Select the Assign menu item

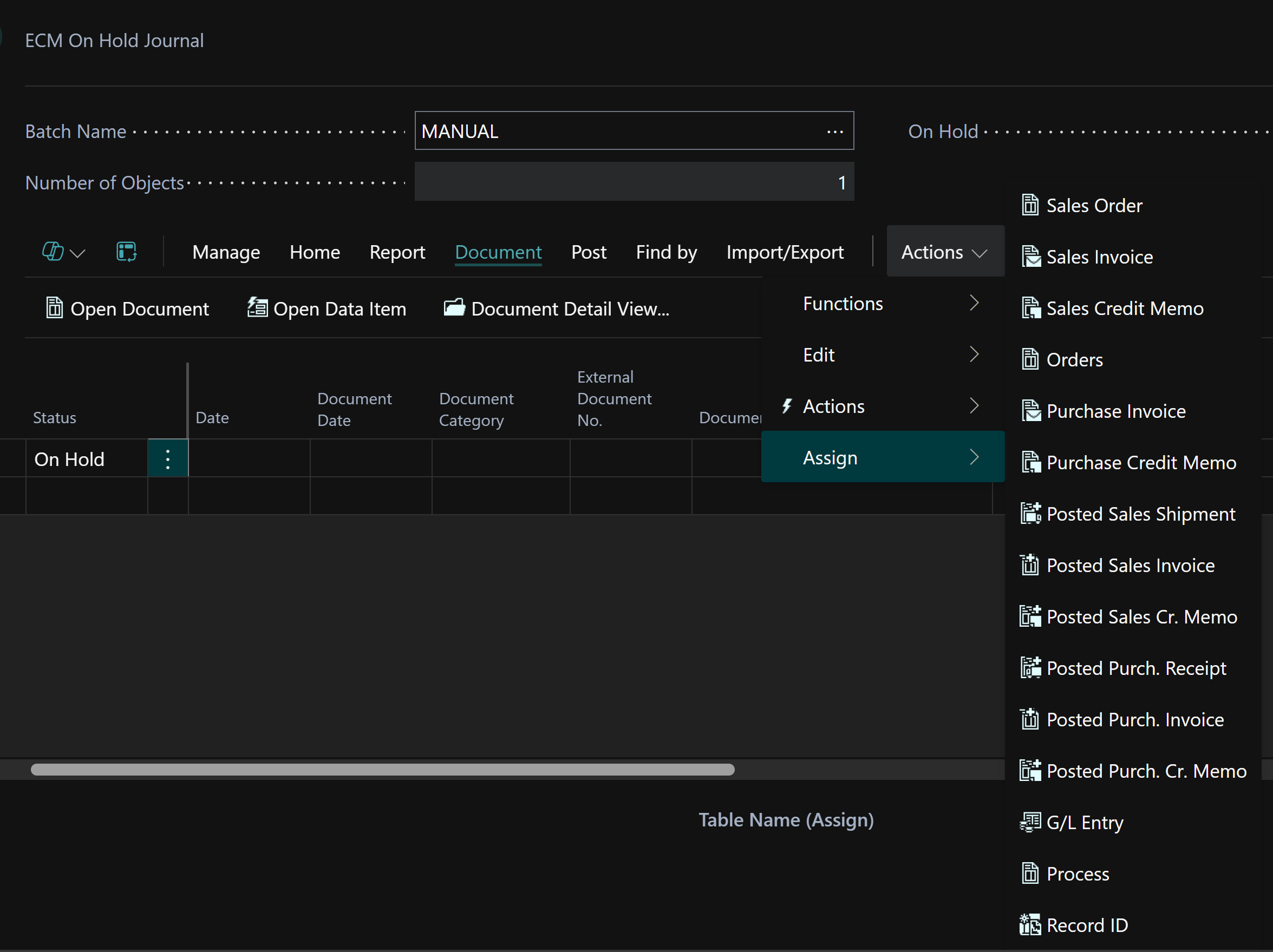(x=883, y=457)
